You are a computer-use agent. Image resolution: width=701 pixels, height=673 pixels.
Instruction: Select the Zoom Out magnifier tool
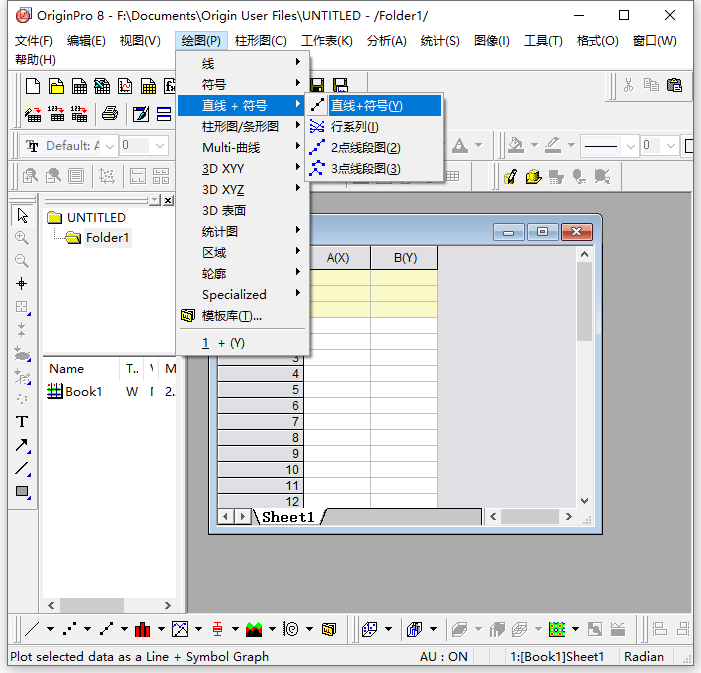[x=21, y=261]
